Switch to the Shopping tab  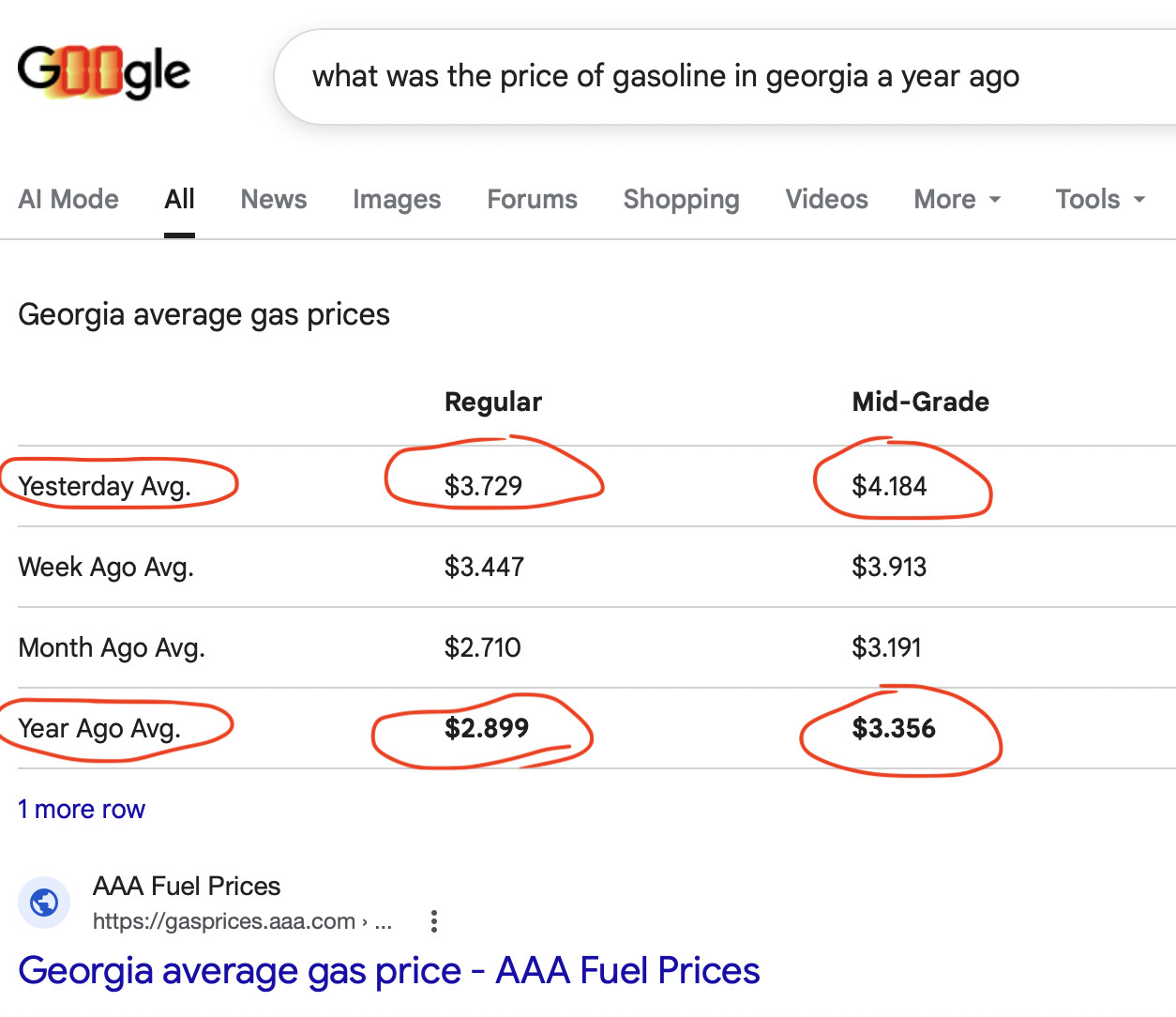tap(681, 199)
